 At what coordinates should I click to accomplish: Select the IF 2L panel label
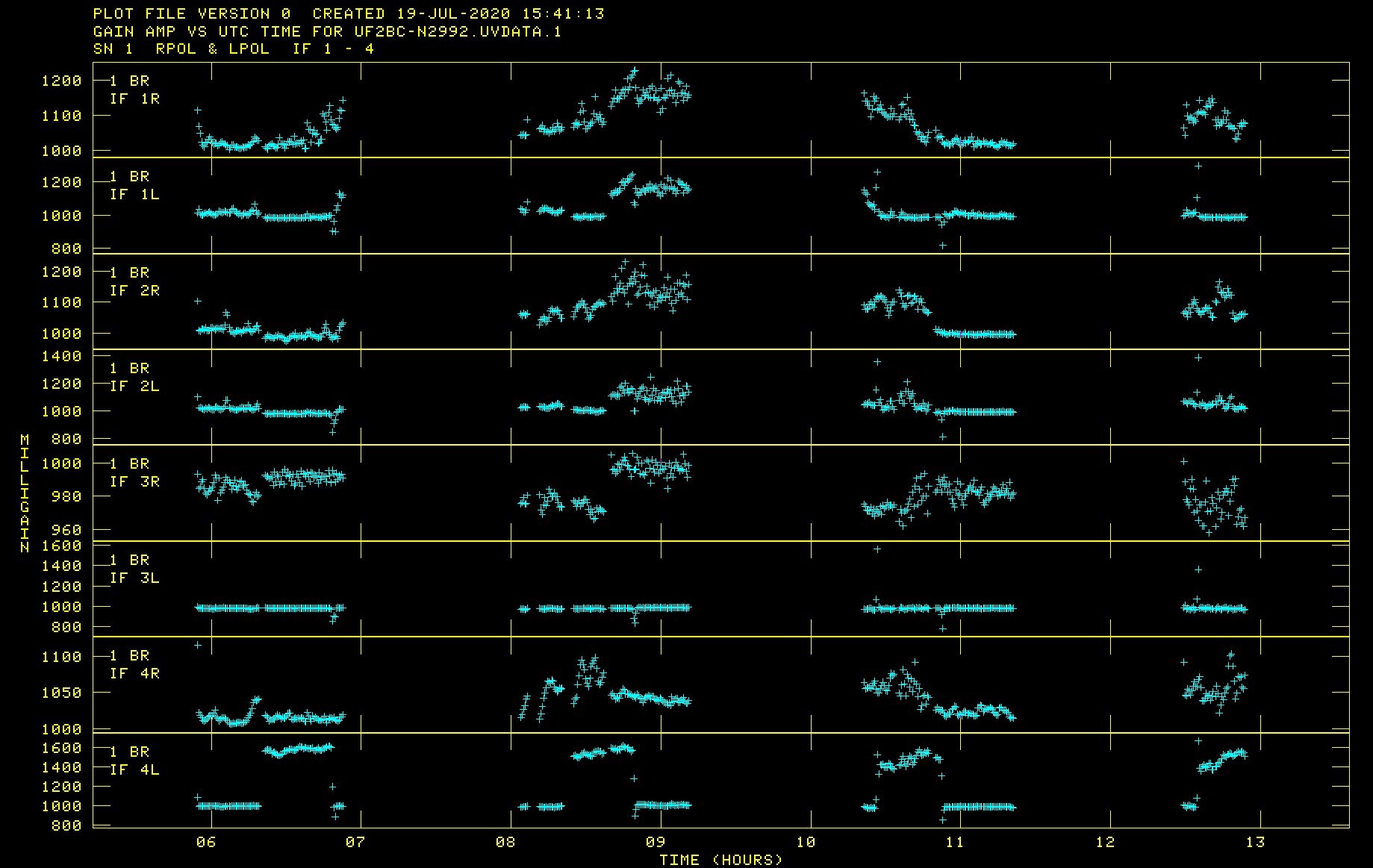tap(134, 386)
